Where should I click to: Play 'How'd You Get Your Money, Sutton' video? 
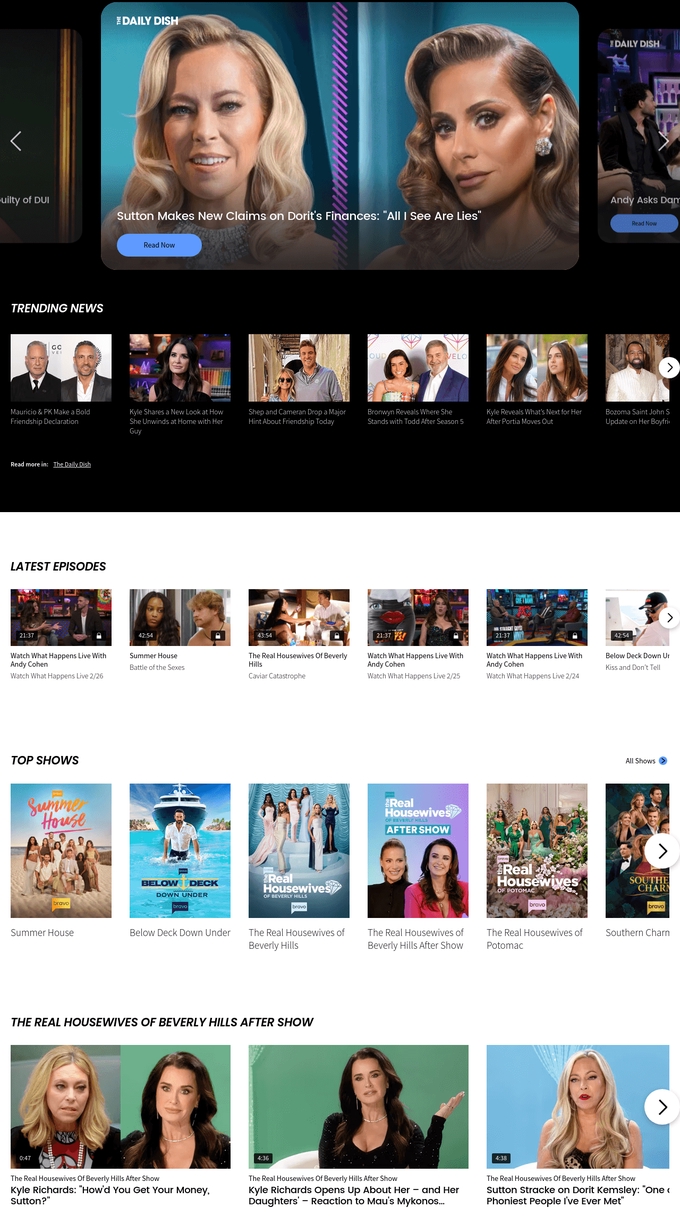(x=120, y=1107)
